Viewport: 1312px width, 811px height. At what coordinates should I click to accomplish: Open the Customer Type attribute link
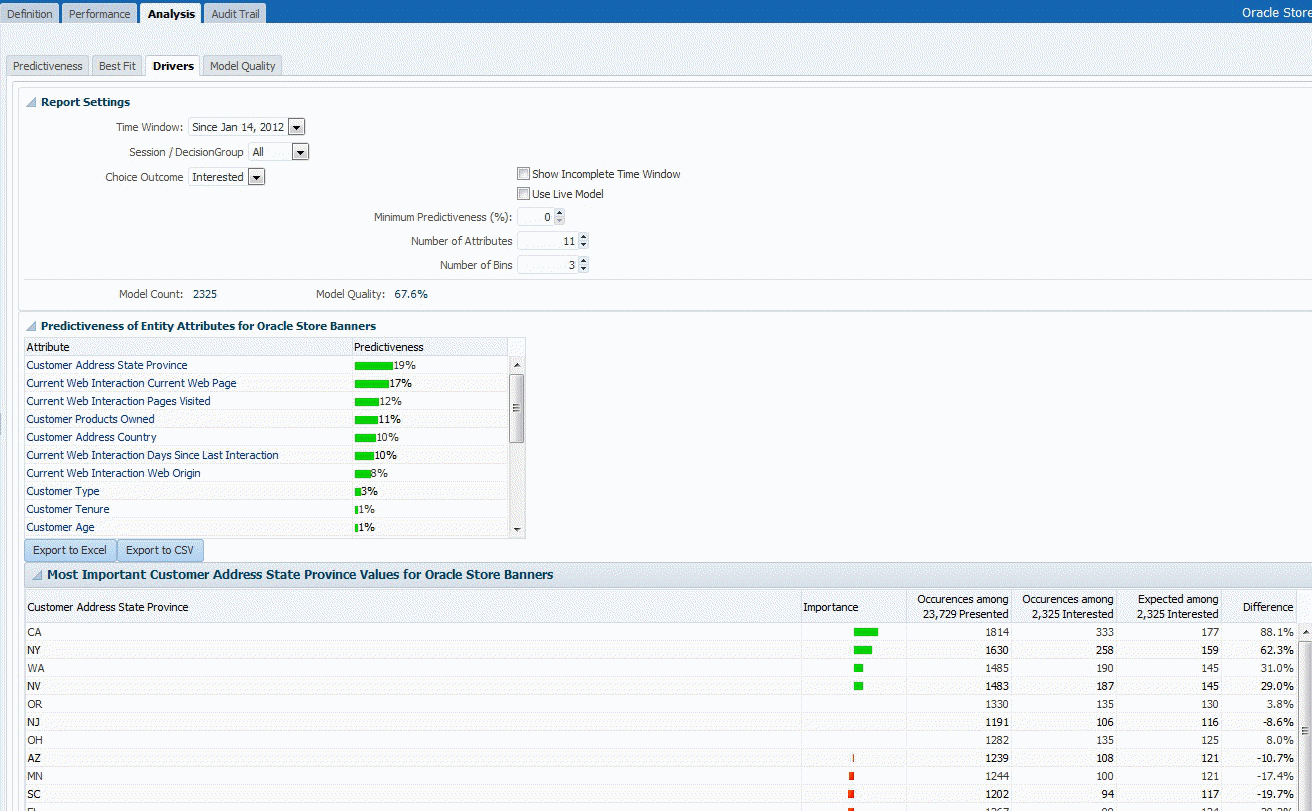point(63,491)
